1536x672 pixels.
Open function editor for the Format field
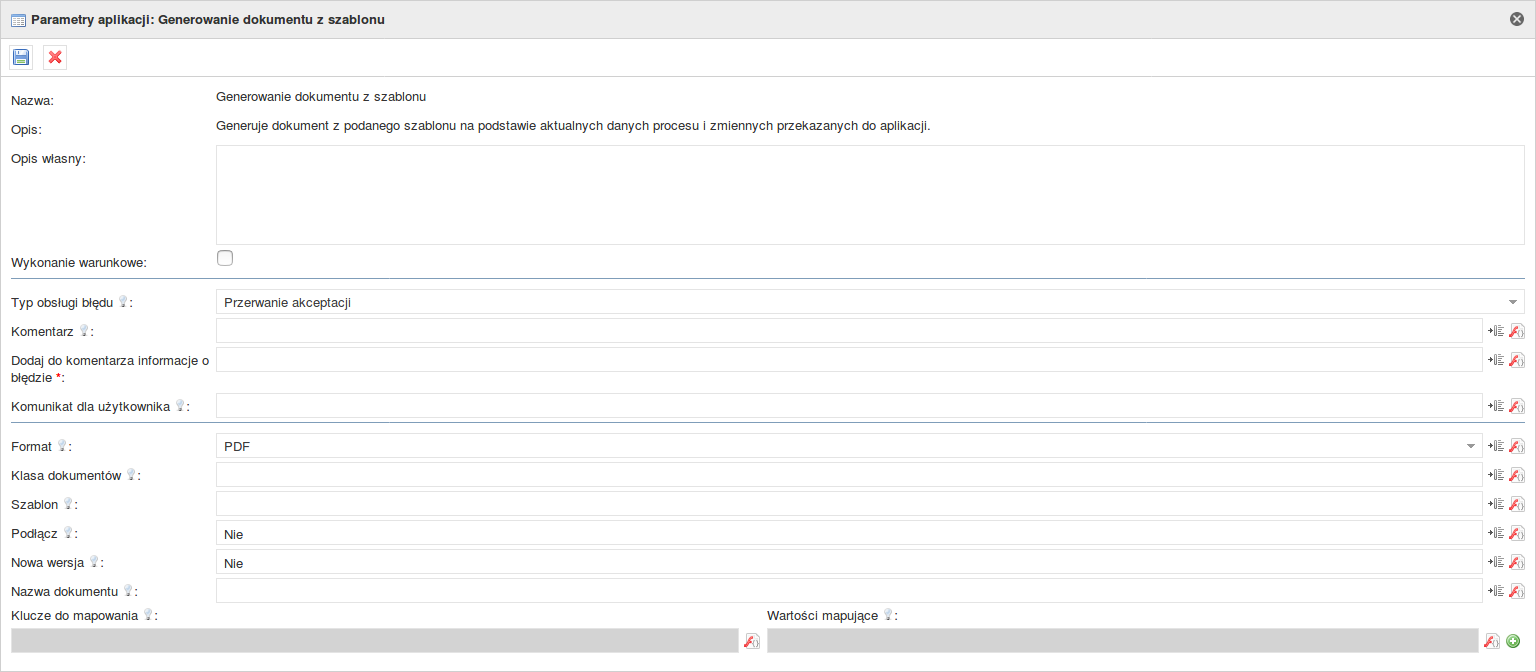pyautogui.click(x=1516, y=446)
